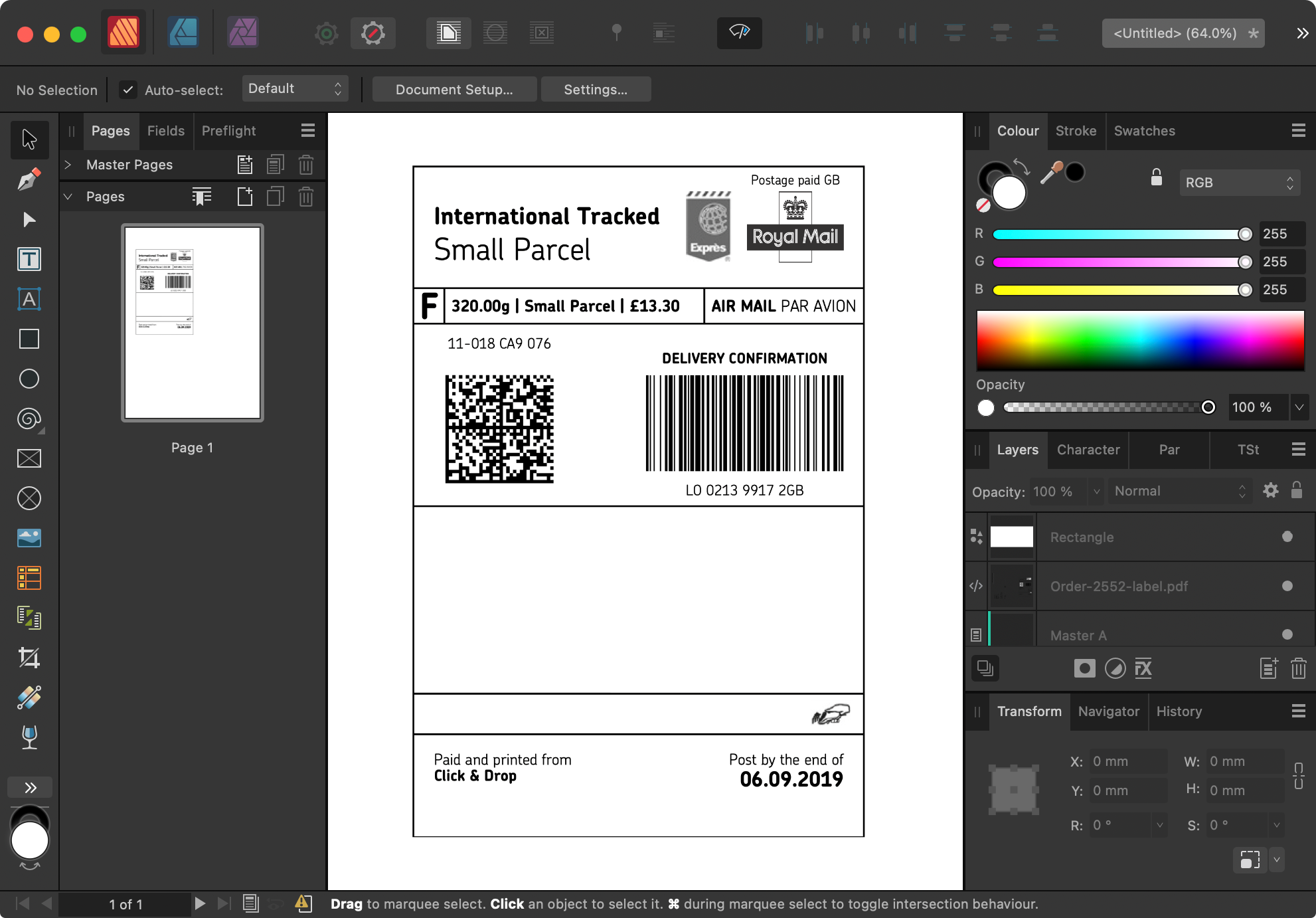Select the Table tool
The height and width of the screenshot is (918, 1316).
[x=29, y=578]
